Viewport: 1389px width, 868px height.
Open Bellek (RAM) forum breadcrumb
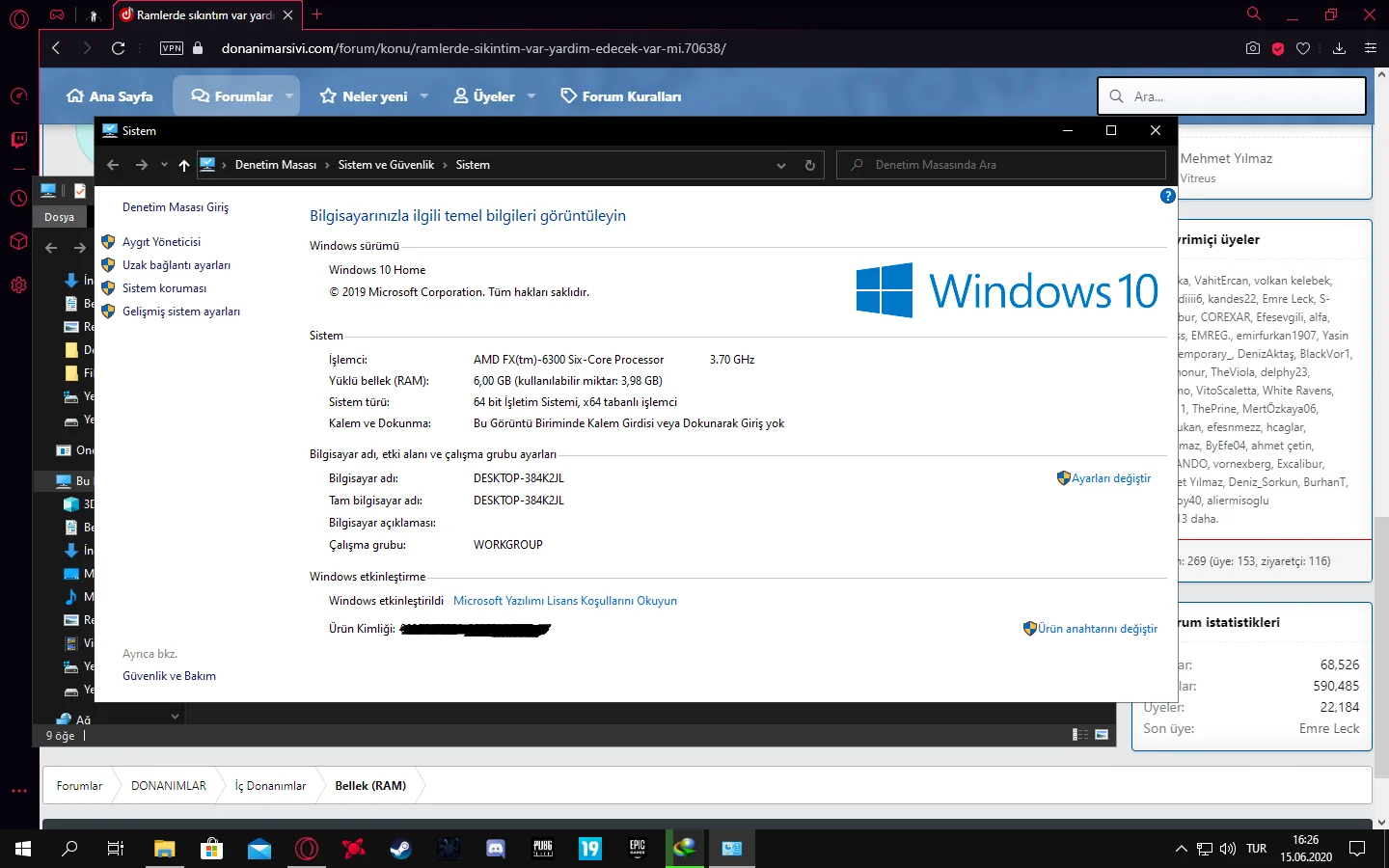tap(370, 786)
